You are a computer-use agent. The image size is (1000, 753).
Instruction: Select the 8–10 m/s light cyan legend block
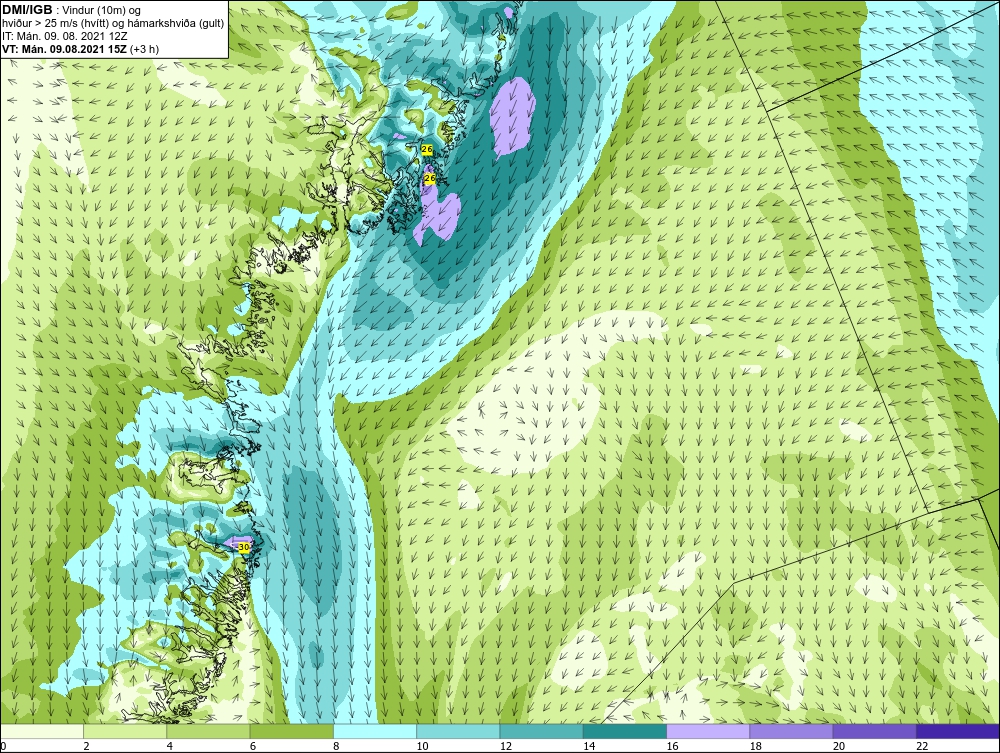pyautogui.click(x=375, y=731)
